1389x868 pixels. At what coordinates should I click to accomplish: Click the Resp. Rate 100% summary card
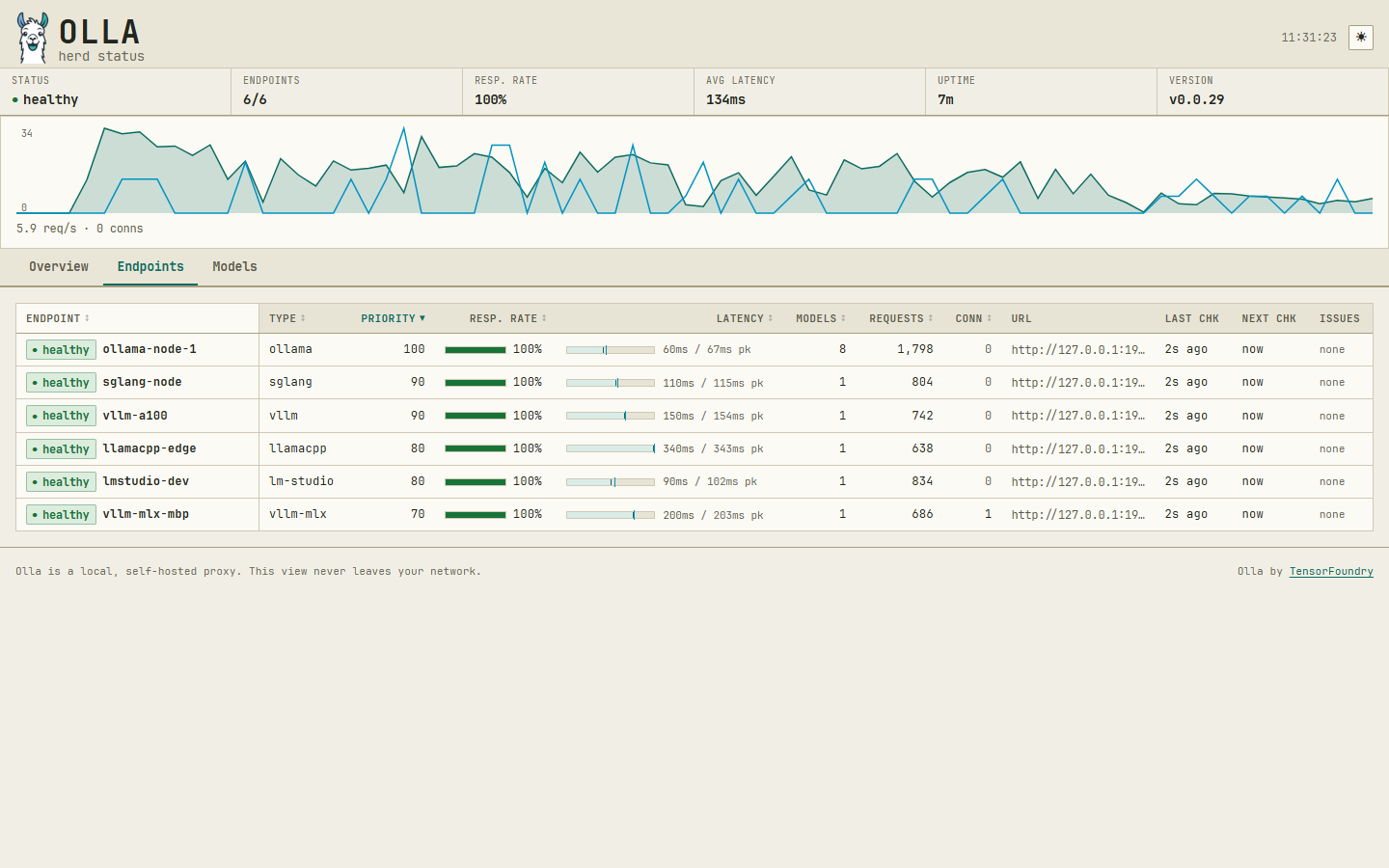(578, 92)
